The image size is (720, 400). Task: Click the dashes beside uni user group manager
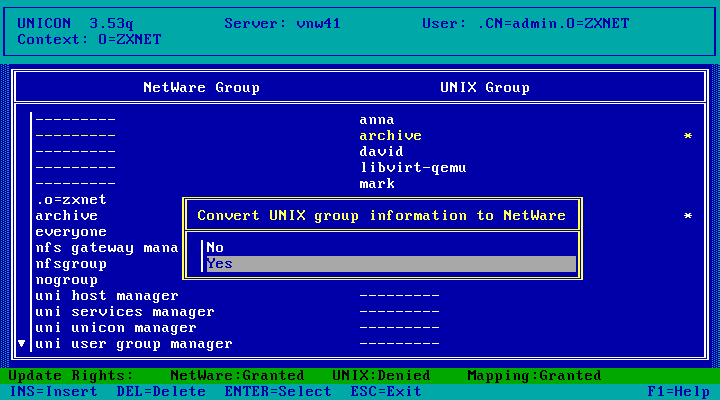[x=399, y=344]
